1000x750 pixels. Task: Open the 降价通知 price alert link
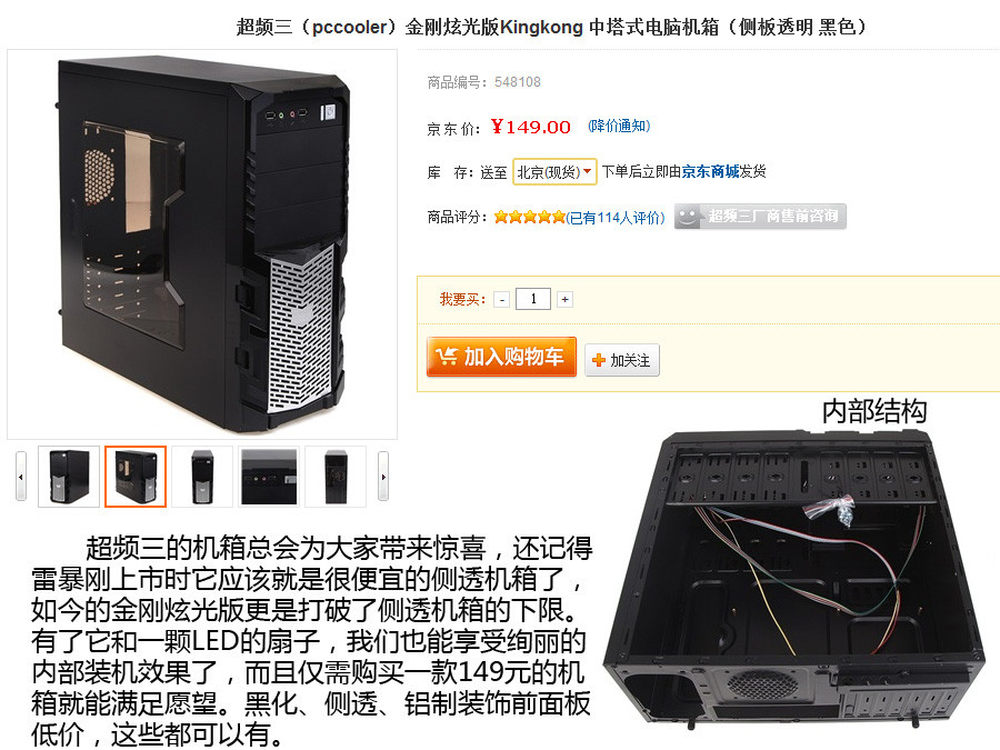(619, 126)
